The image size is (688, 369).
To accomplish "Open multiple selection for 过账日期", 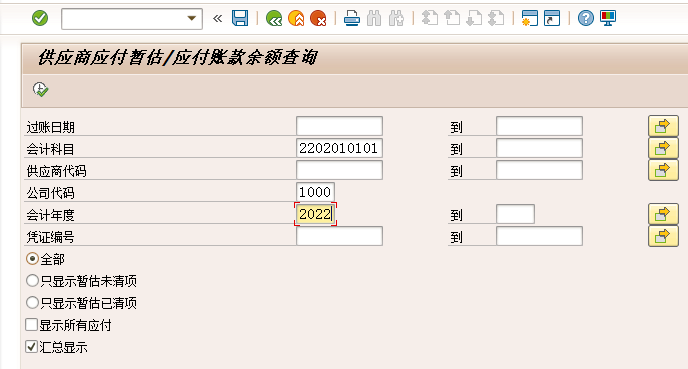I will click(x=663, y=126).
